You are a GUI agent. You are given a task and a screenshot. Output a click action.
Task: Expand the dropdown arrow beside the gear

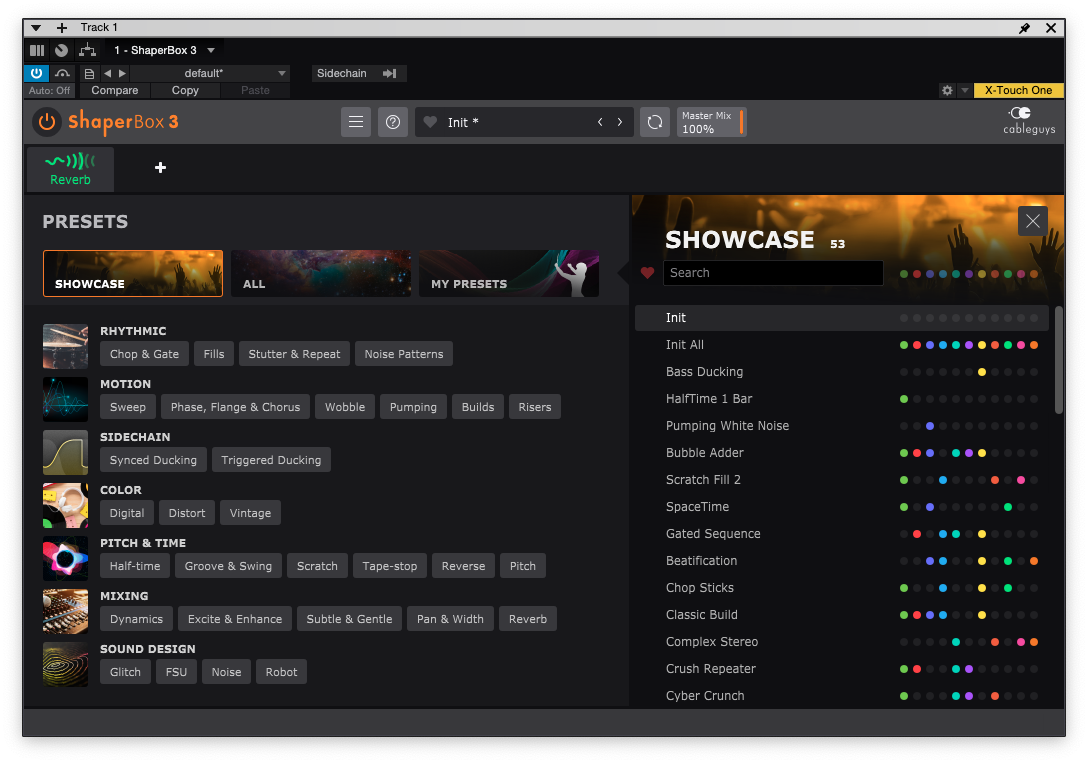click(964, 90)
